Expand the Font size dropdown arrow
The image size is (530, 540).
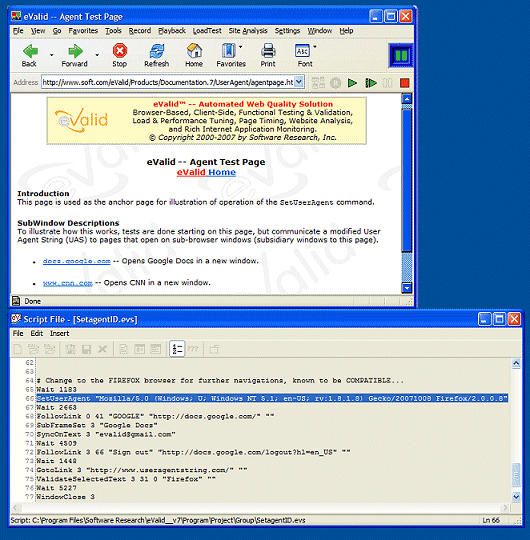315,47
